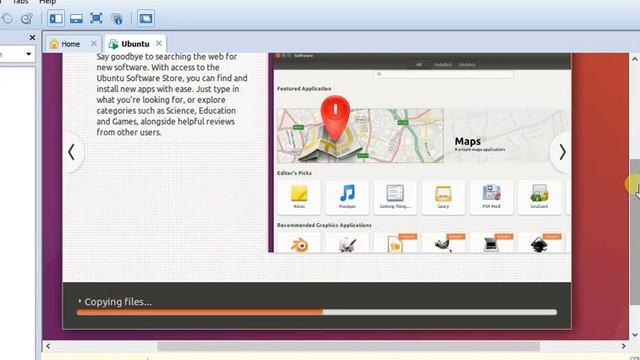Click the Inkscape icon in Graphics Applications
This screenshot has width=640, height=360.
539,245
